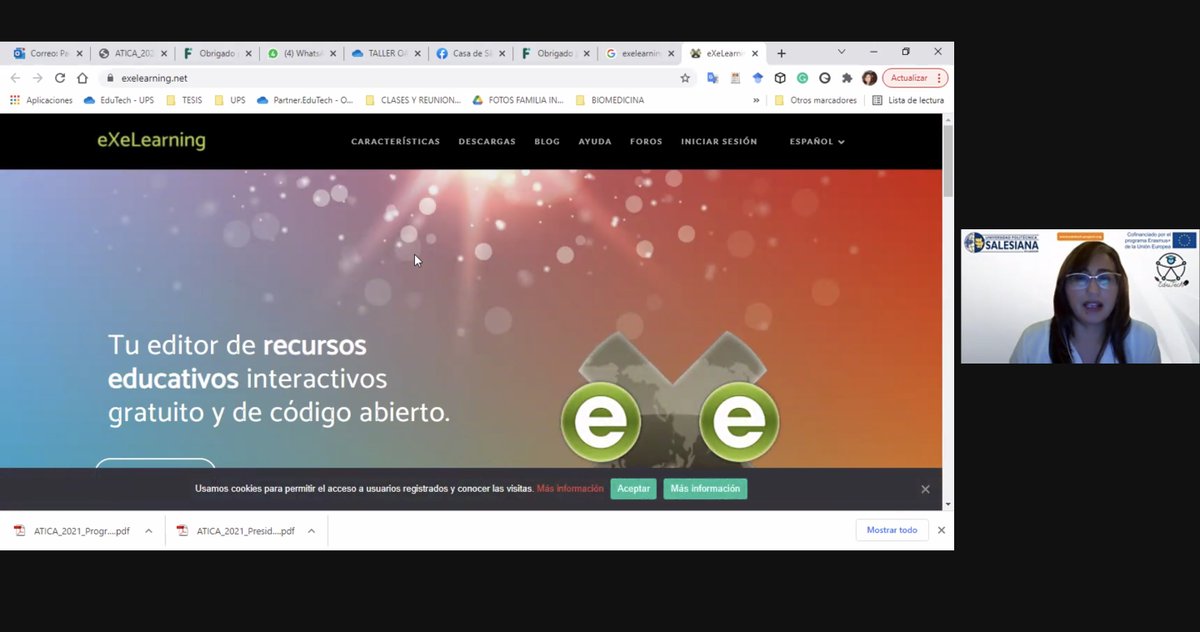The width and height of the screenshot is (1200, 632).
Task: Expand the ESPAÑOL language dropdown
Action: pyautogui.click(x=817, y=141)
